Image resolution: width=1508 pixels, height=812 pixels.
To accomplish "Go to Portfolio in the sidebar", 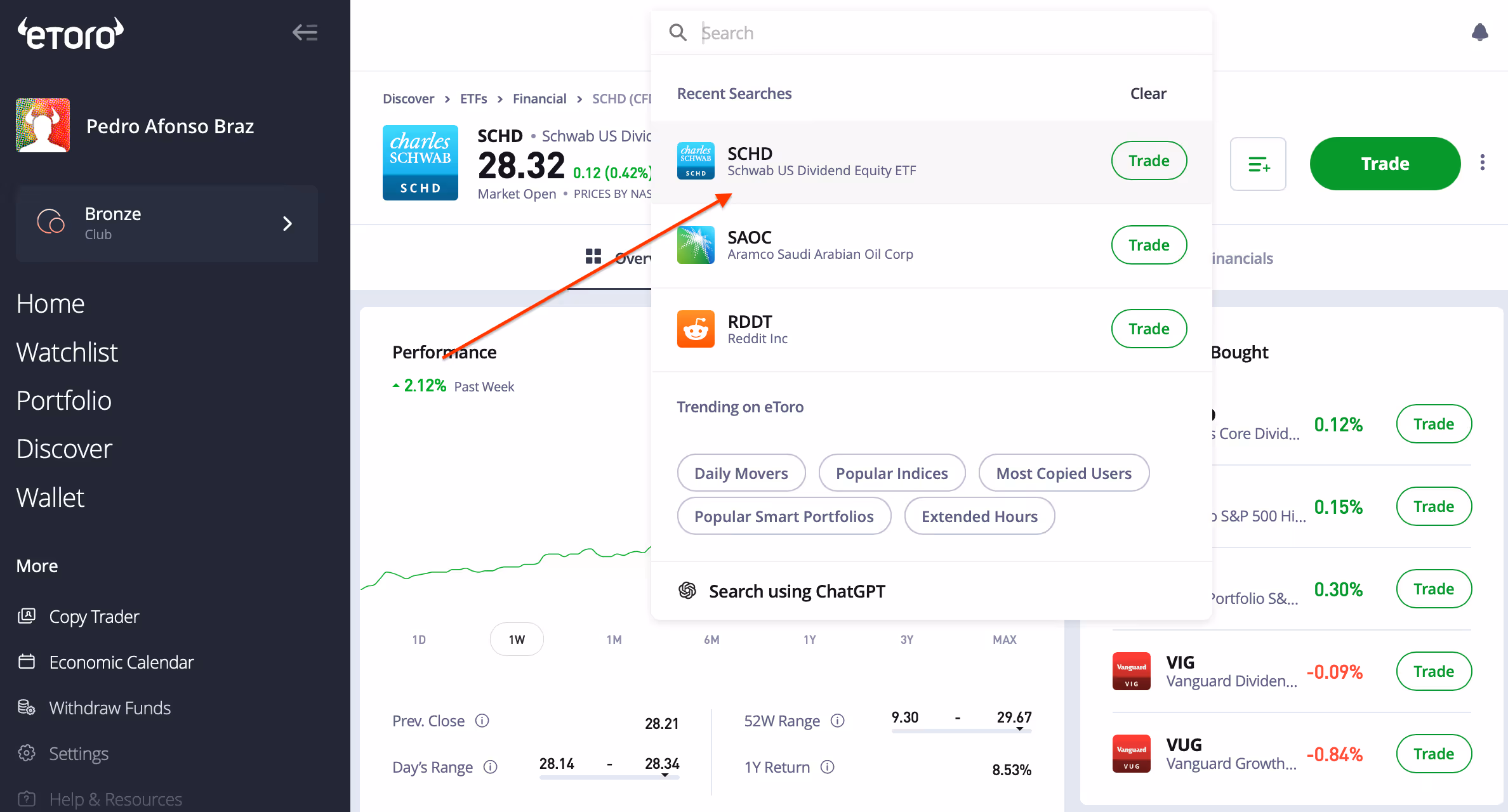I will [x=64, y=400].
